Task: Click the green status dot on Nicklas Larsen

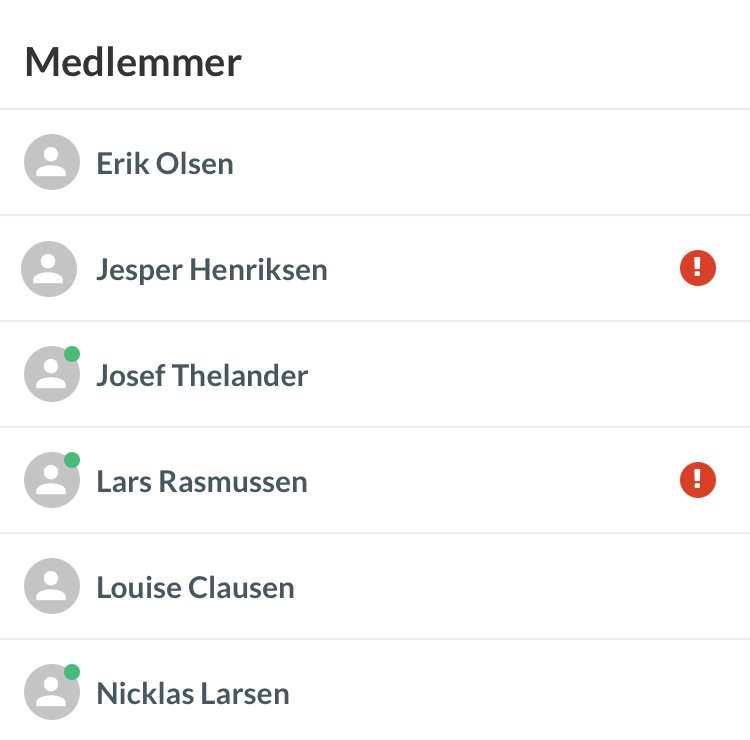Action: [x=72, y=672]
